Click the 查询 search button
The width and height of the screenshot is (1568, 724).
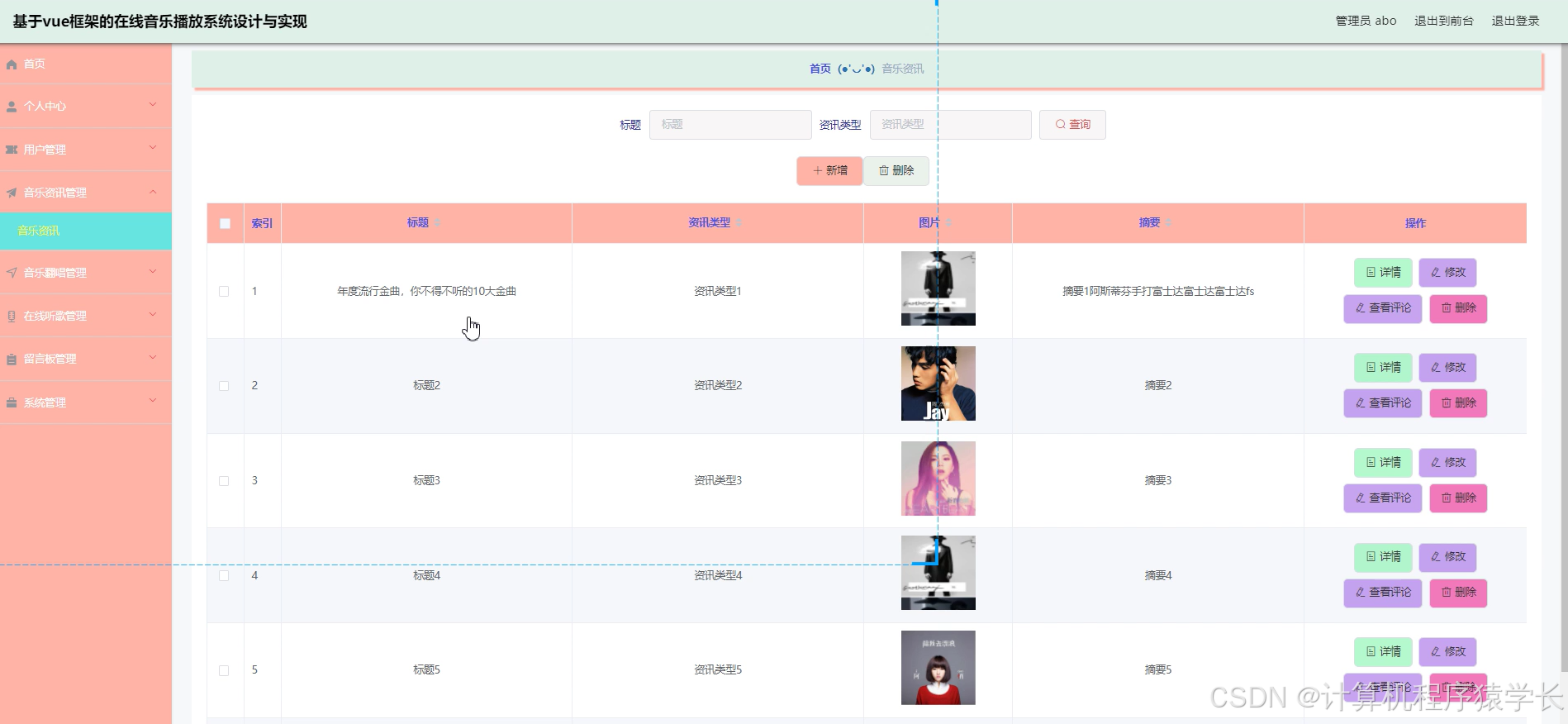pos(1072,125)
